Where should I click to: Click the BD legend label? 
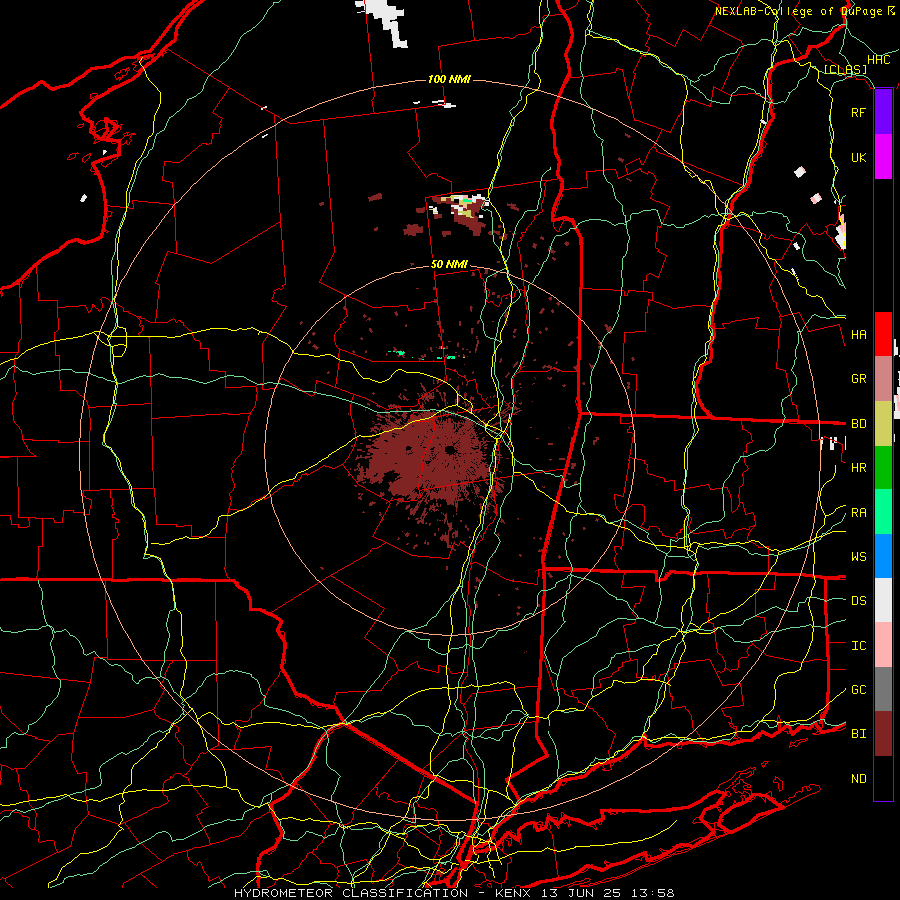859,424
